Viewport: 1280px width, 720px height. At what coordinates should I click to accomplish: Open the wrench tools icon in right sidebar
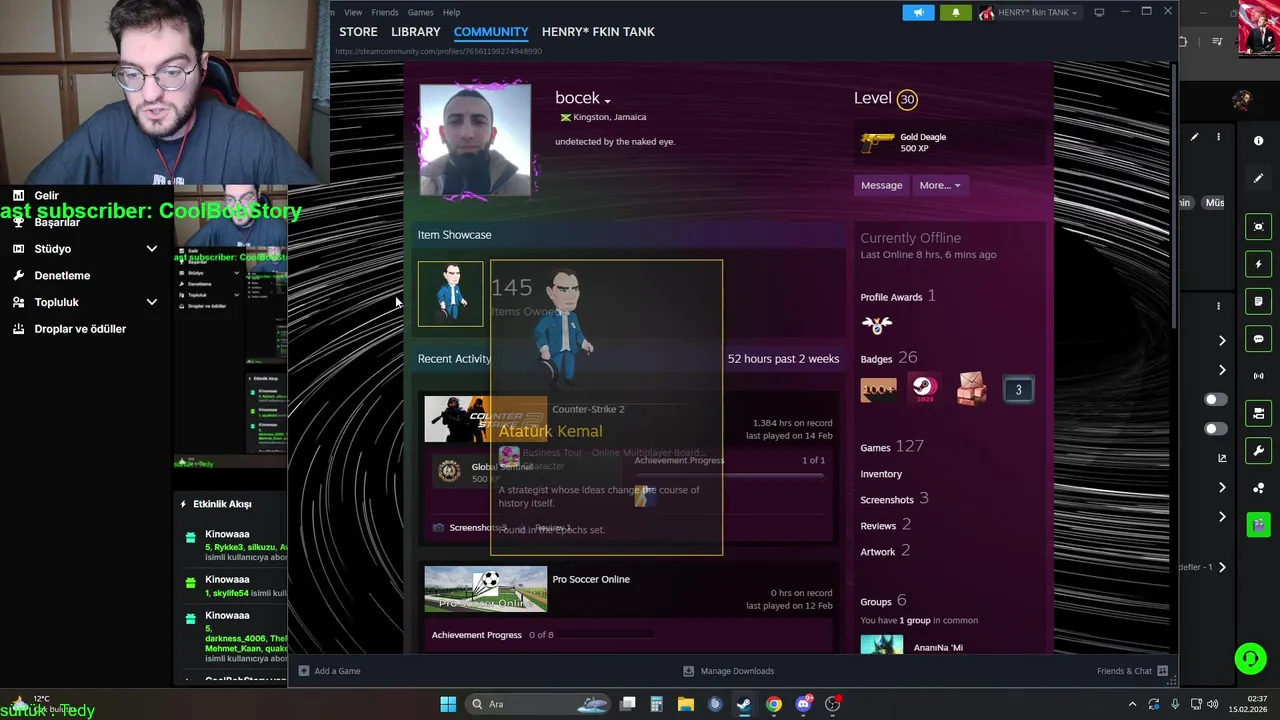pyautogui.click(x=1258, y=451)
